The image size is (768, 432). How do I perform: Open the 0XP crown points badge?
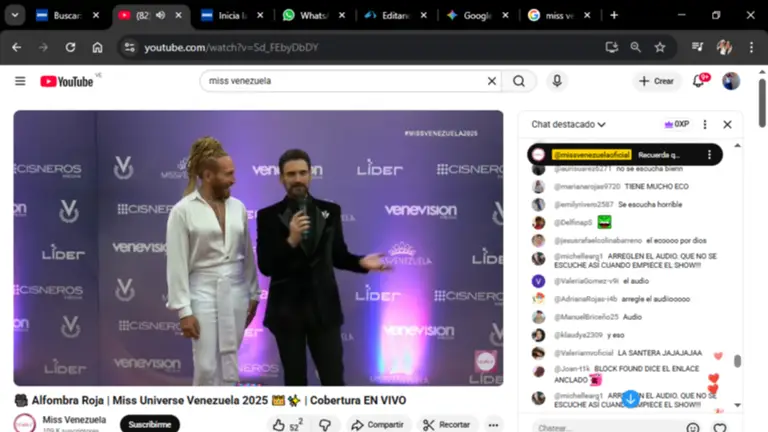(x=677, y=124)
